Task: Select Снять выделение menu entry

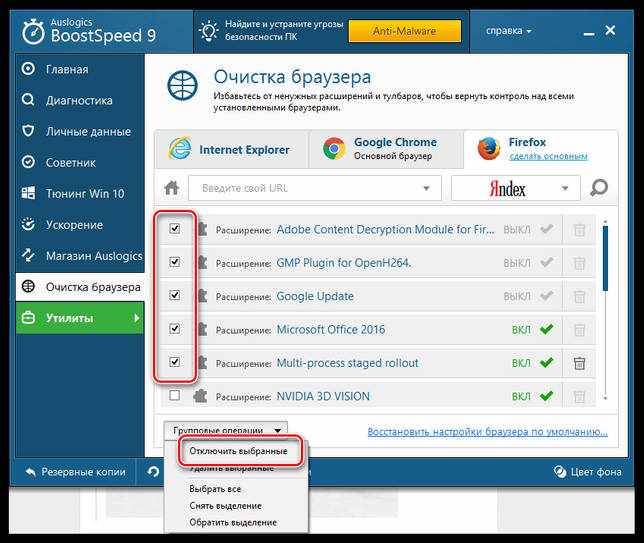Action: pyautogui.click(x=225, y=506)
